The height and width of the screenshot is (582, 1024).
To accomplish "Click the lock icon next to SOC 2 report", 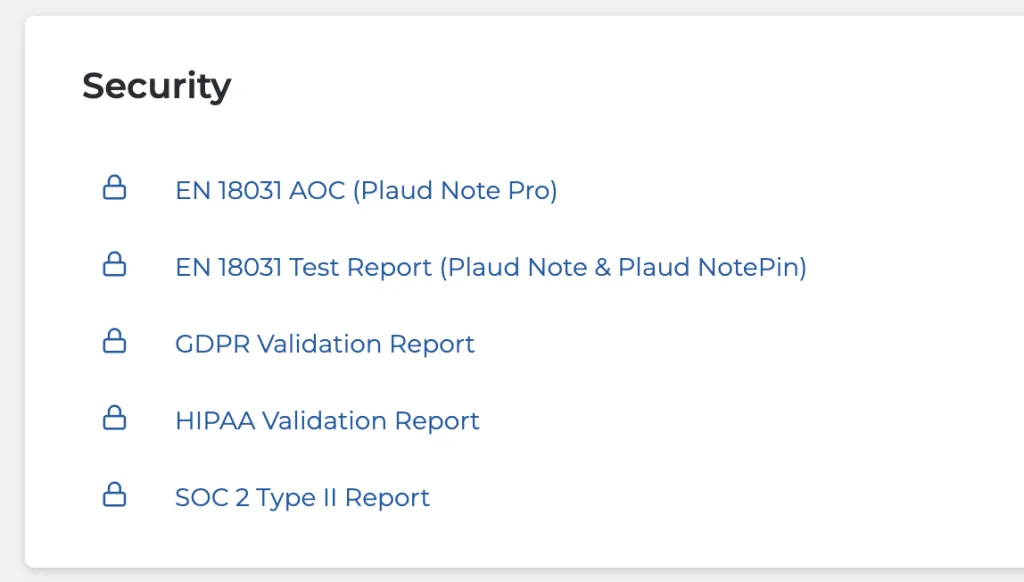I will 115,495.
